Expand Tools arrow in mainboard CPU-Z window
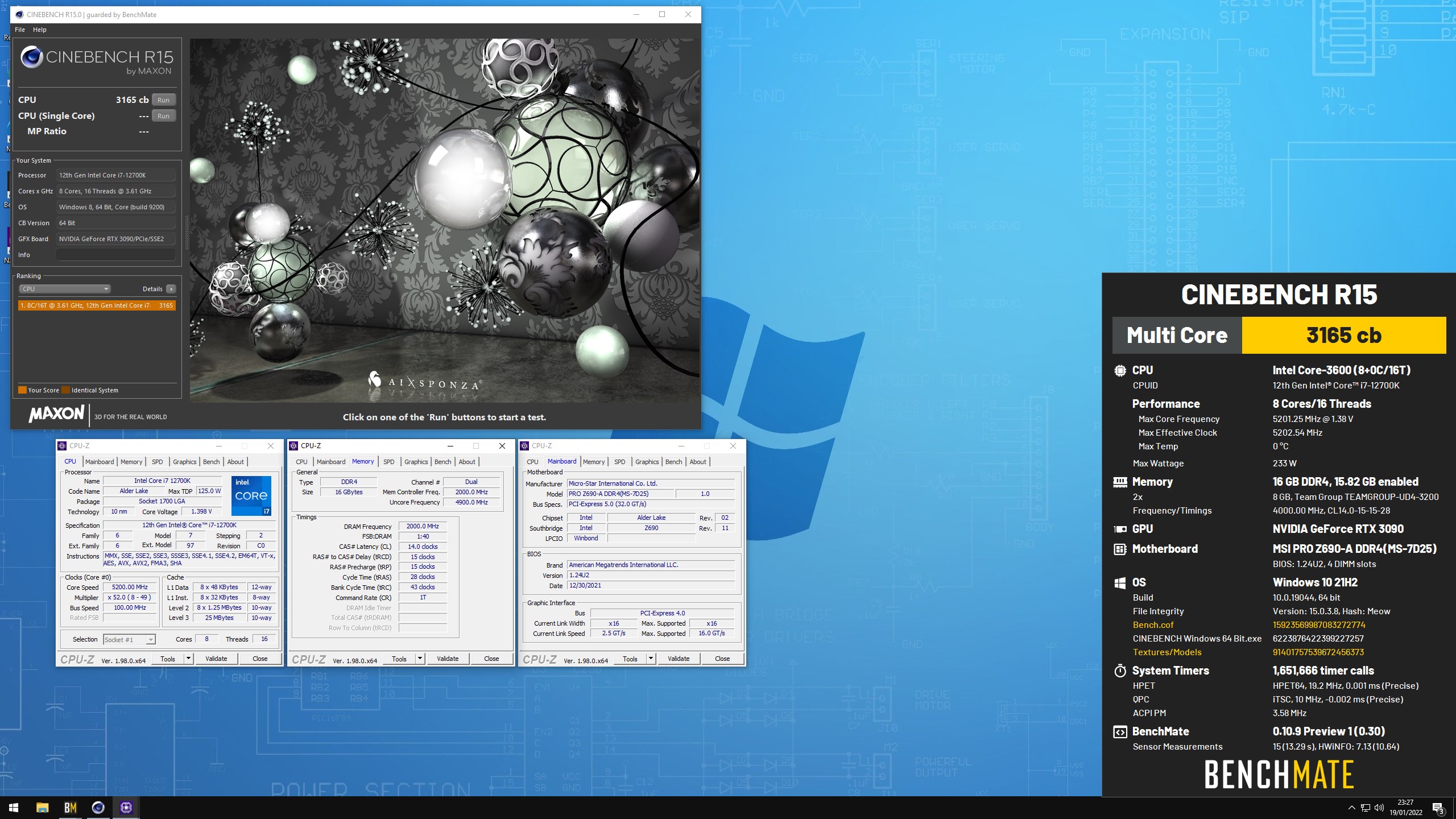 tap(651, 659)
